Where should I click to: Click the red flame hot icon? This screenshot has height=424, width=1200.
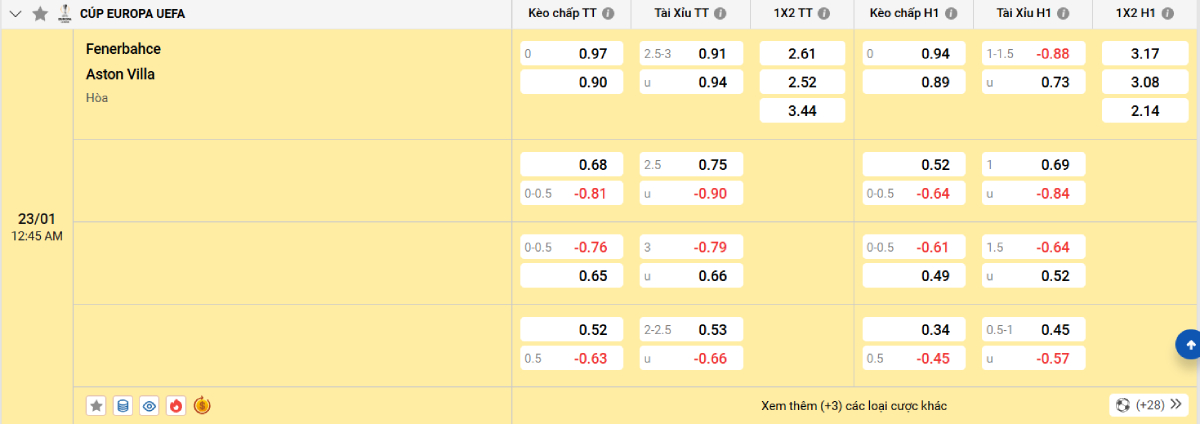[x=176, y=405]
